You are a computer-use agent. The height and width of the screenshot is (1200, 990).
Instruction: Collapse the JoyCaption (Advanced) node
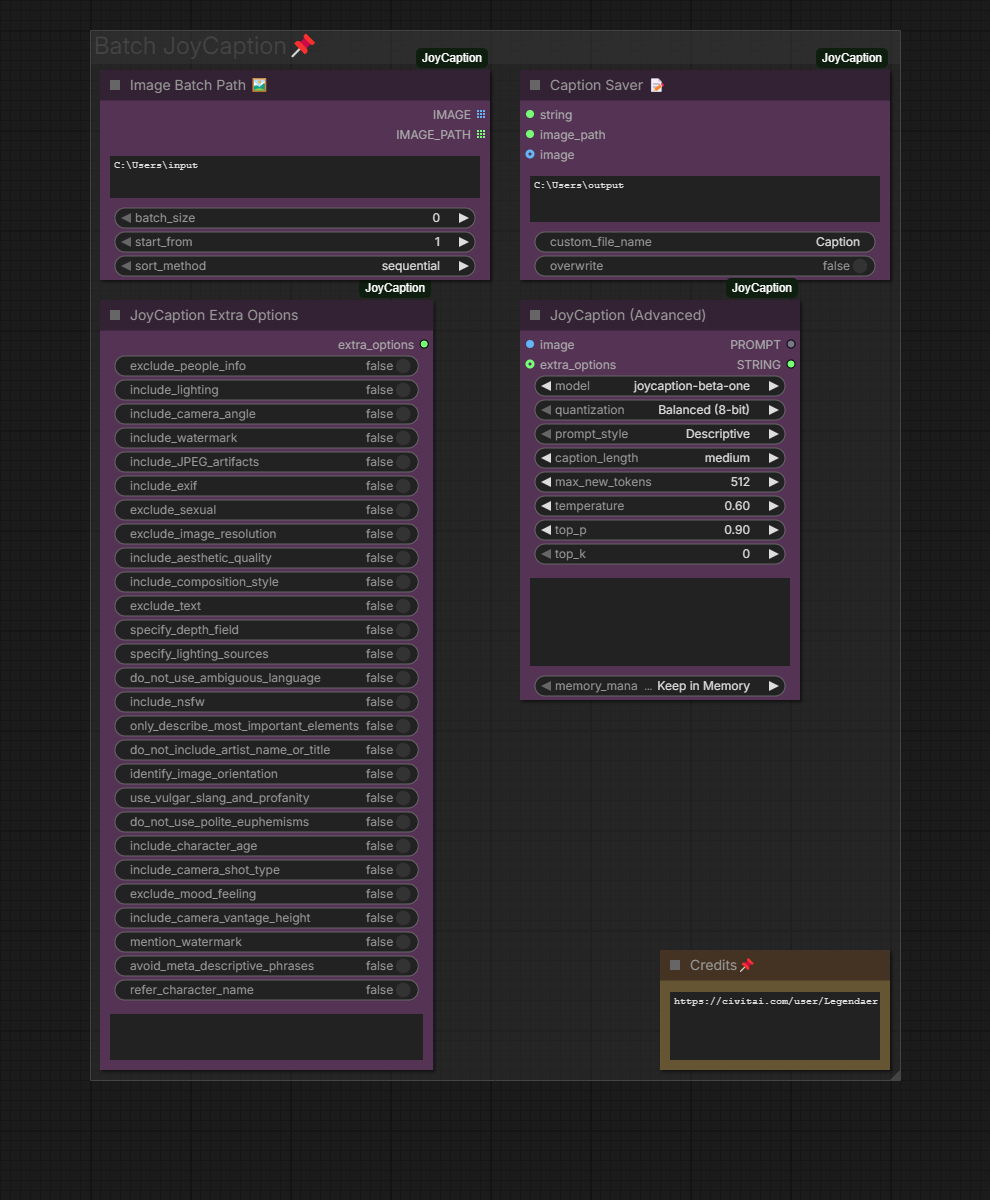tap(535, 316)
